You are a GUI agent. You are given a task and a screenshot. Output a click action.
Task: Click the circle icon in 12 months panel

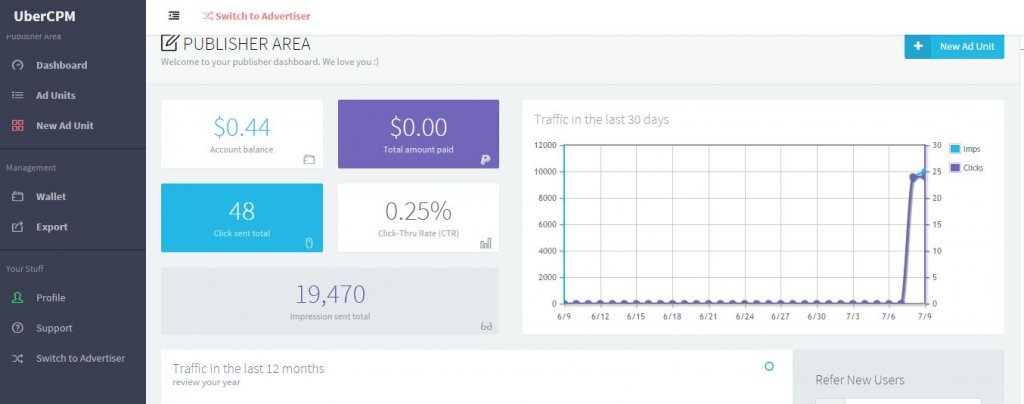pyautogui.click(x=769, y=366)
